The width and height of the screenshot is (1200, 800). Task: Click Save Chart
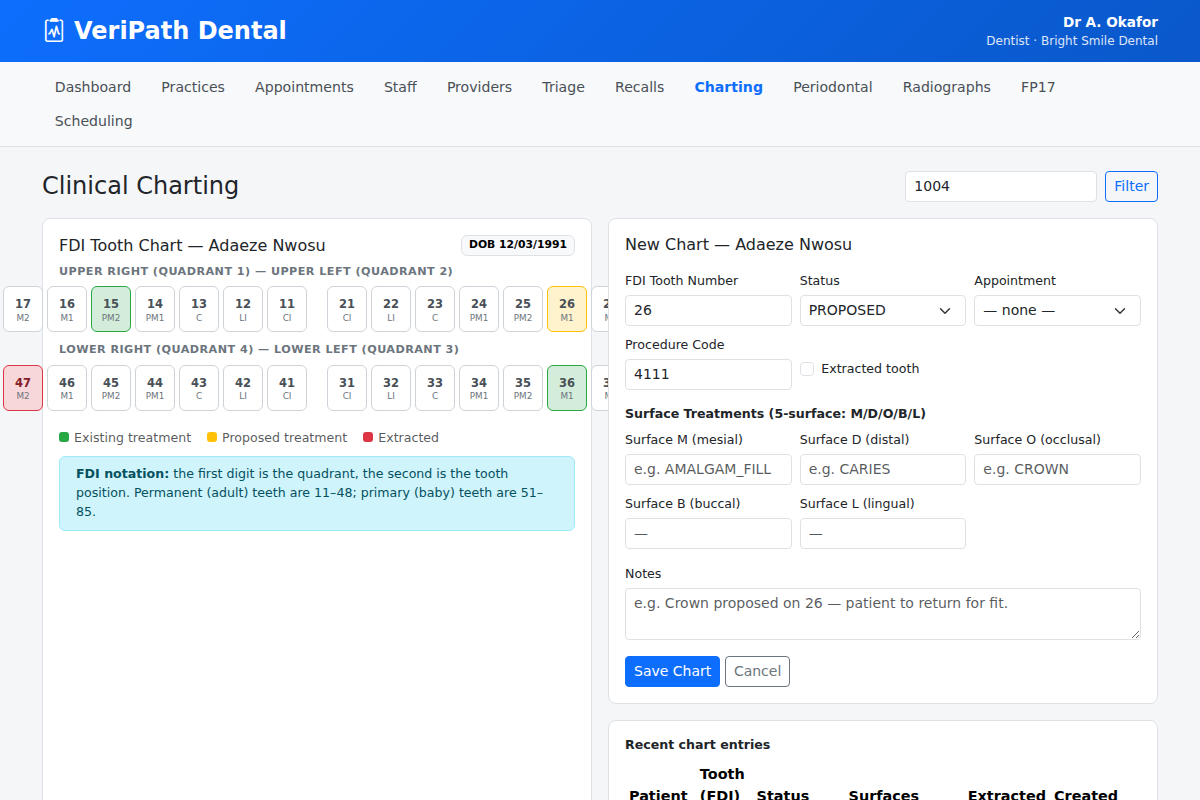[x=672, y=671]
